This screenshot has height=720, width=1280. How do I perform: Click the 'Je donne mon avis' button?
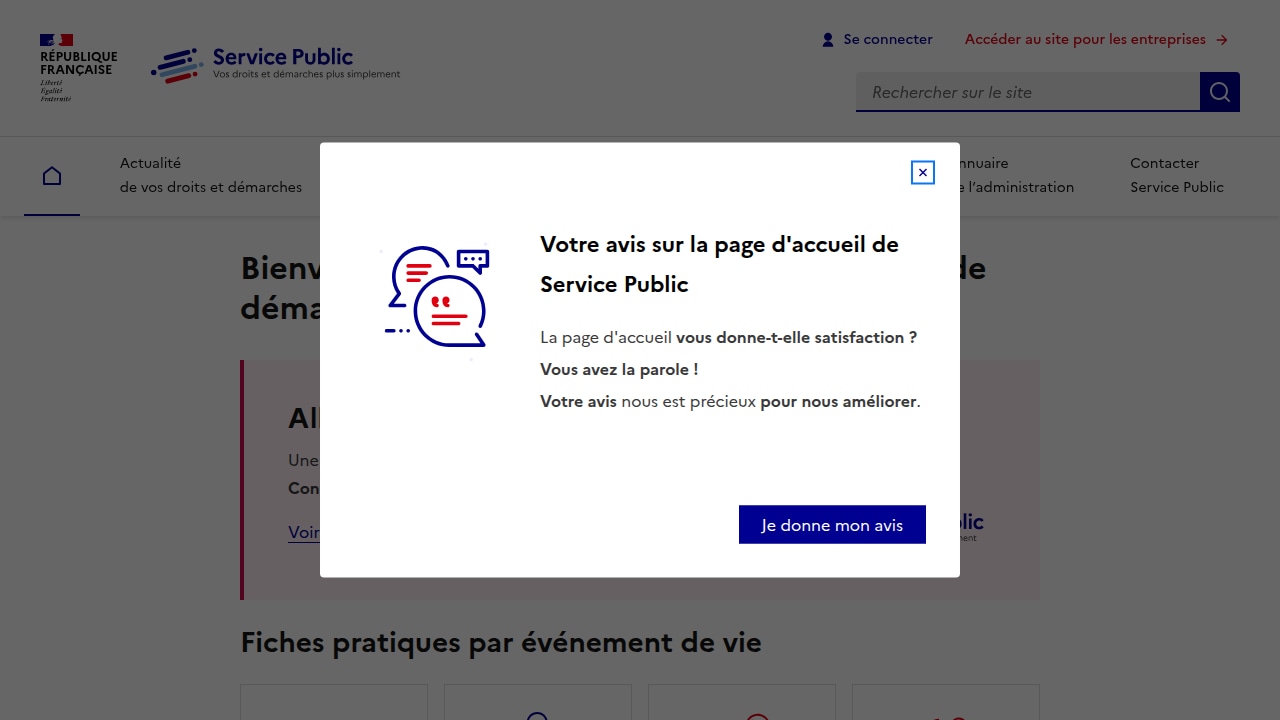click(x=832, y=525)
